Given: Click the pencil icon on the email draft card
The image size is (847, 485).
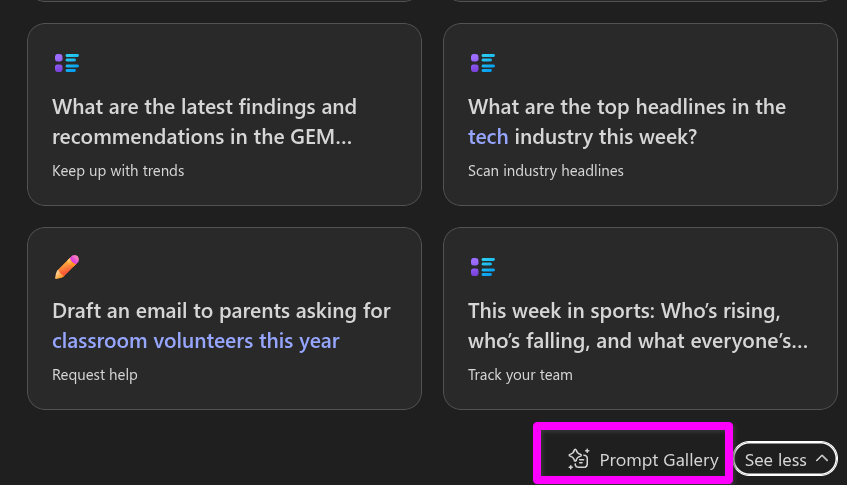Looking at the screenshot, I should tap(67, 267).
